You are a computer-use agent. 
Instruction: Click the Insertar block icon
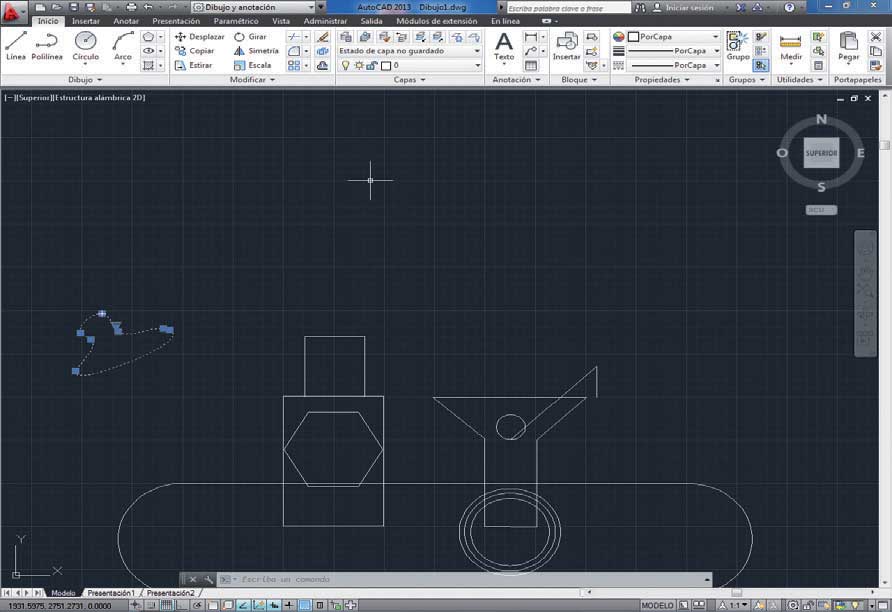(567, 46)
